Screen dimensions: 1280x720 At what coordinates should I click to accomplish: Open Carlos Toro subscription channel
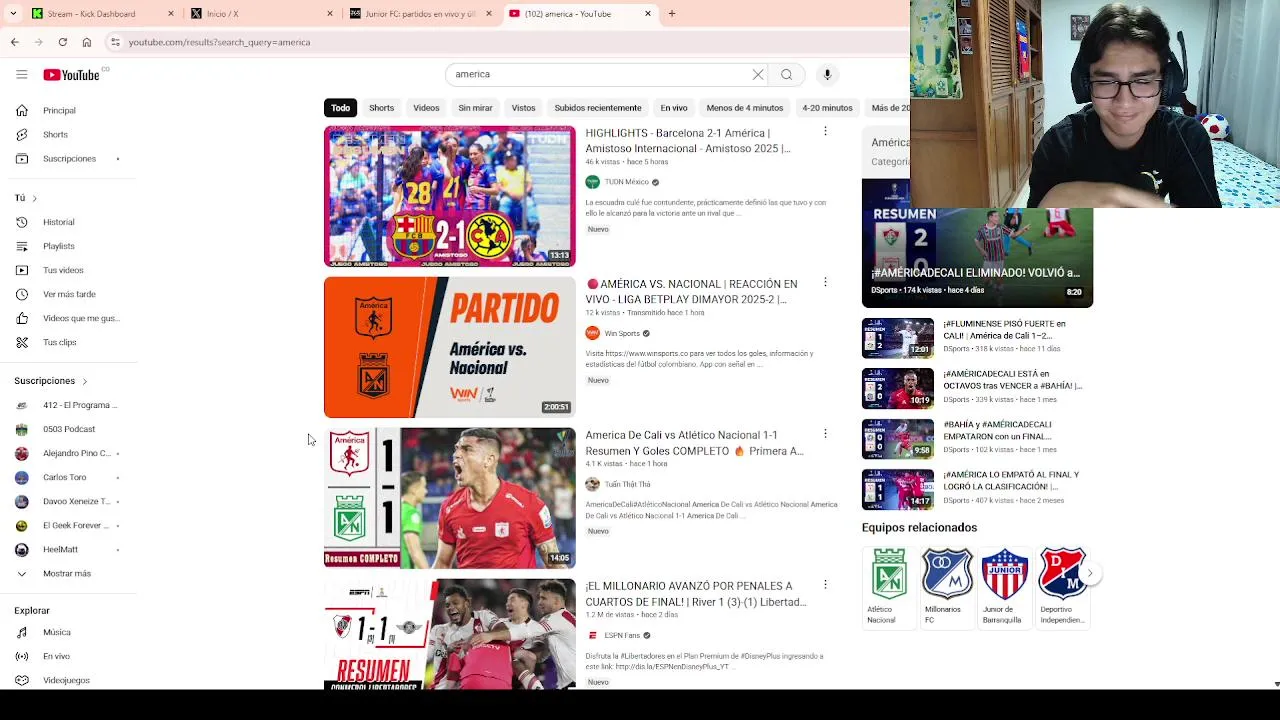[66, 477]
